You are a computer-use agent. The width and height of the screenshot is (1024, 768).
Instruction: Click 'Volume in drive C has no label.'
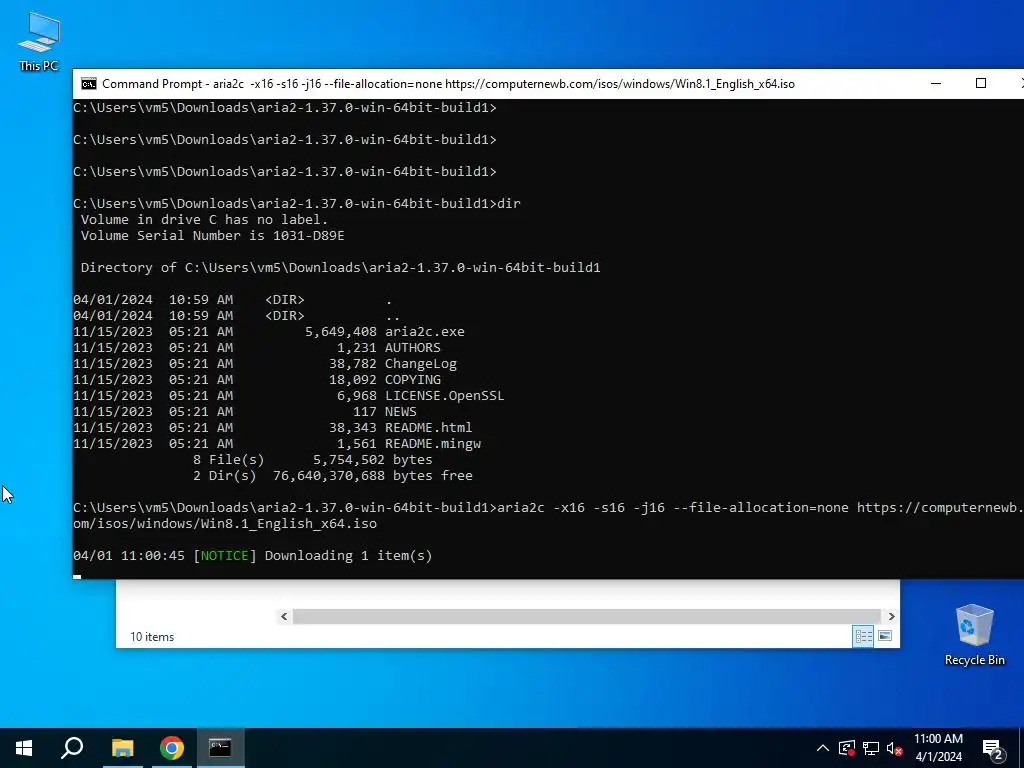(204, 219)
